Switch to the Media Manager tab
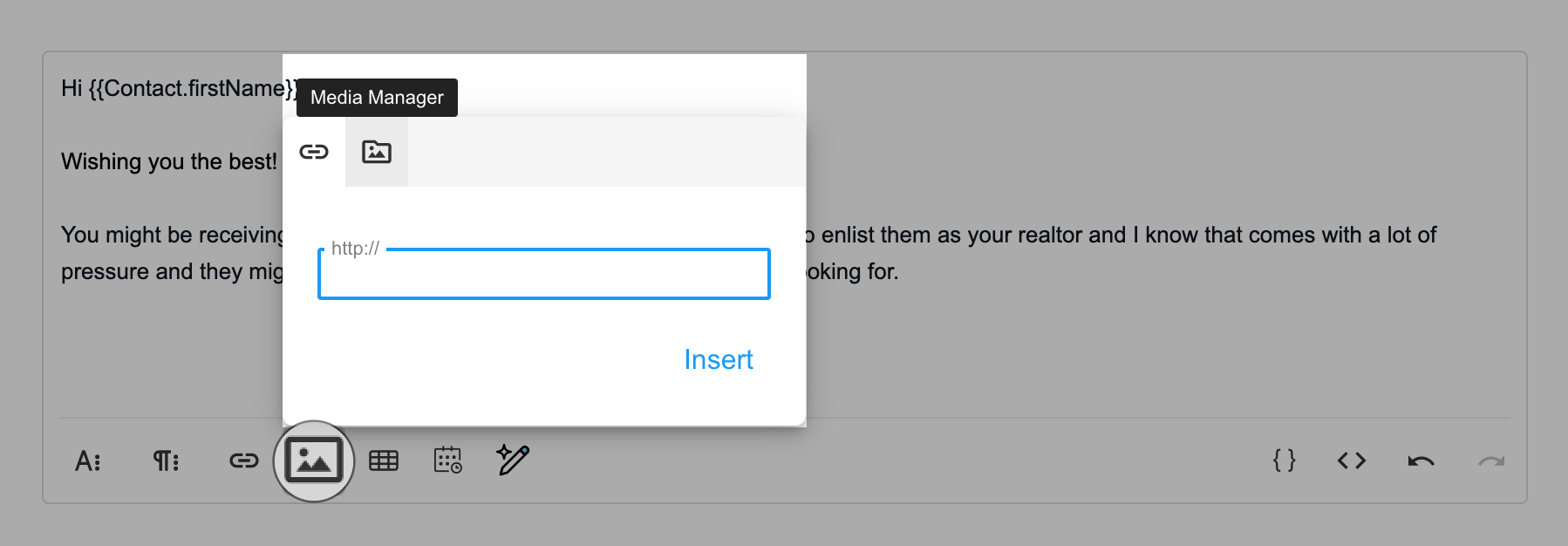Image resolution: width=1568 pixels, height=546 pixels. click(377, 152)
